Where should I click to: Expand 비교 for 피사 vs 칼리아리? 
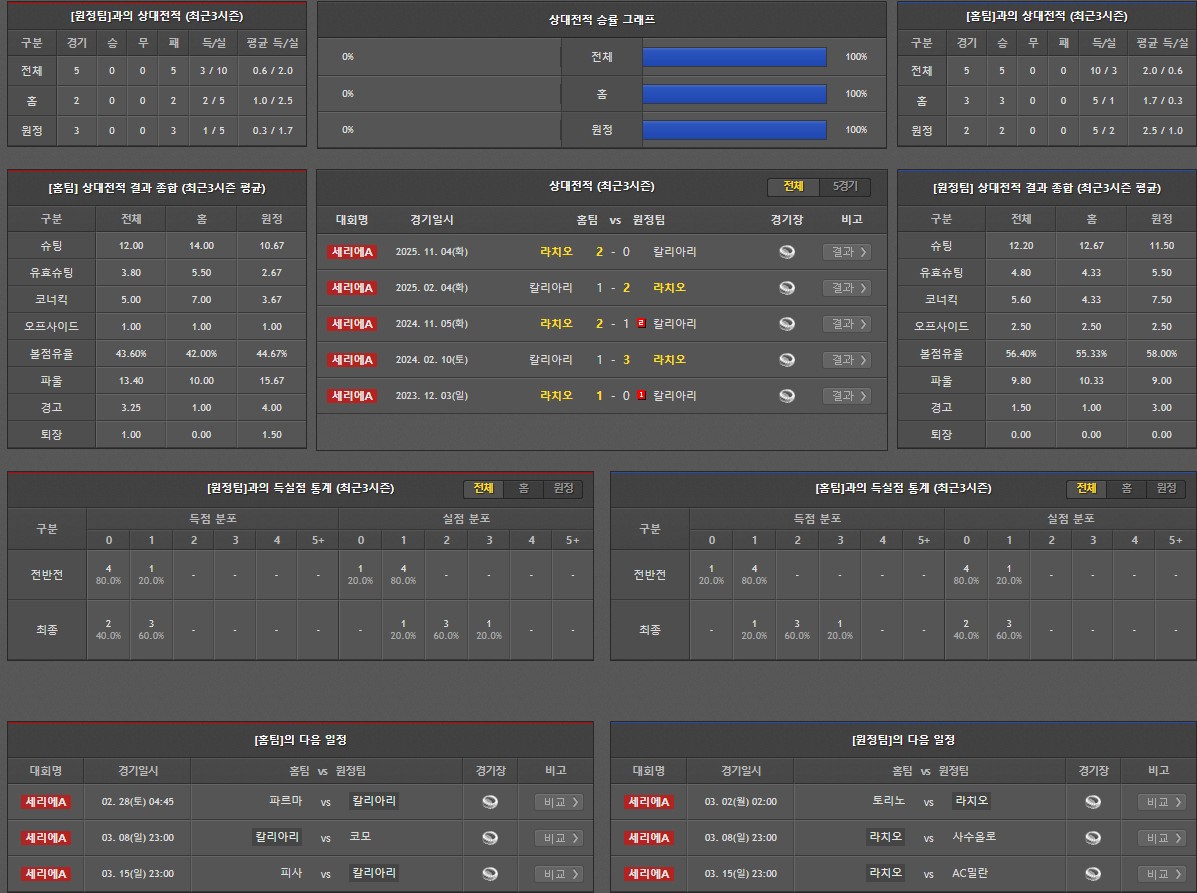pyautogui.click(x=559, y=874)
